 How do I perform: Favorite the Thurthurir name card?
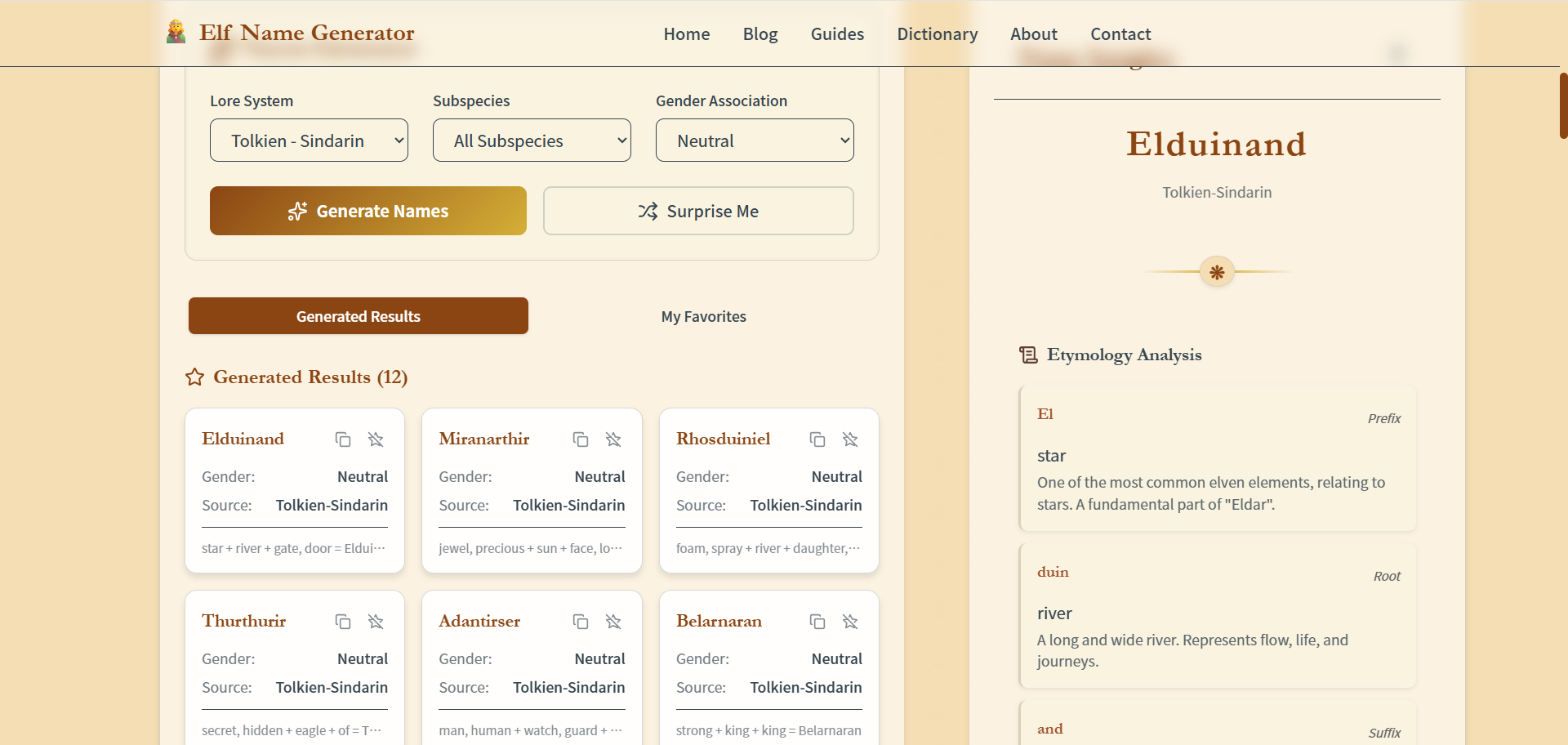tap(376, 622)
